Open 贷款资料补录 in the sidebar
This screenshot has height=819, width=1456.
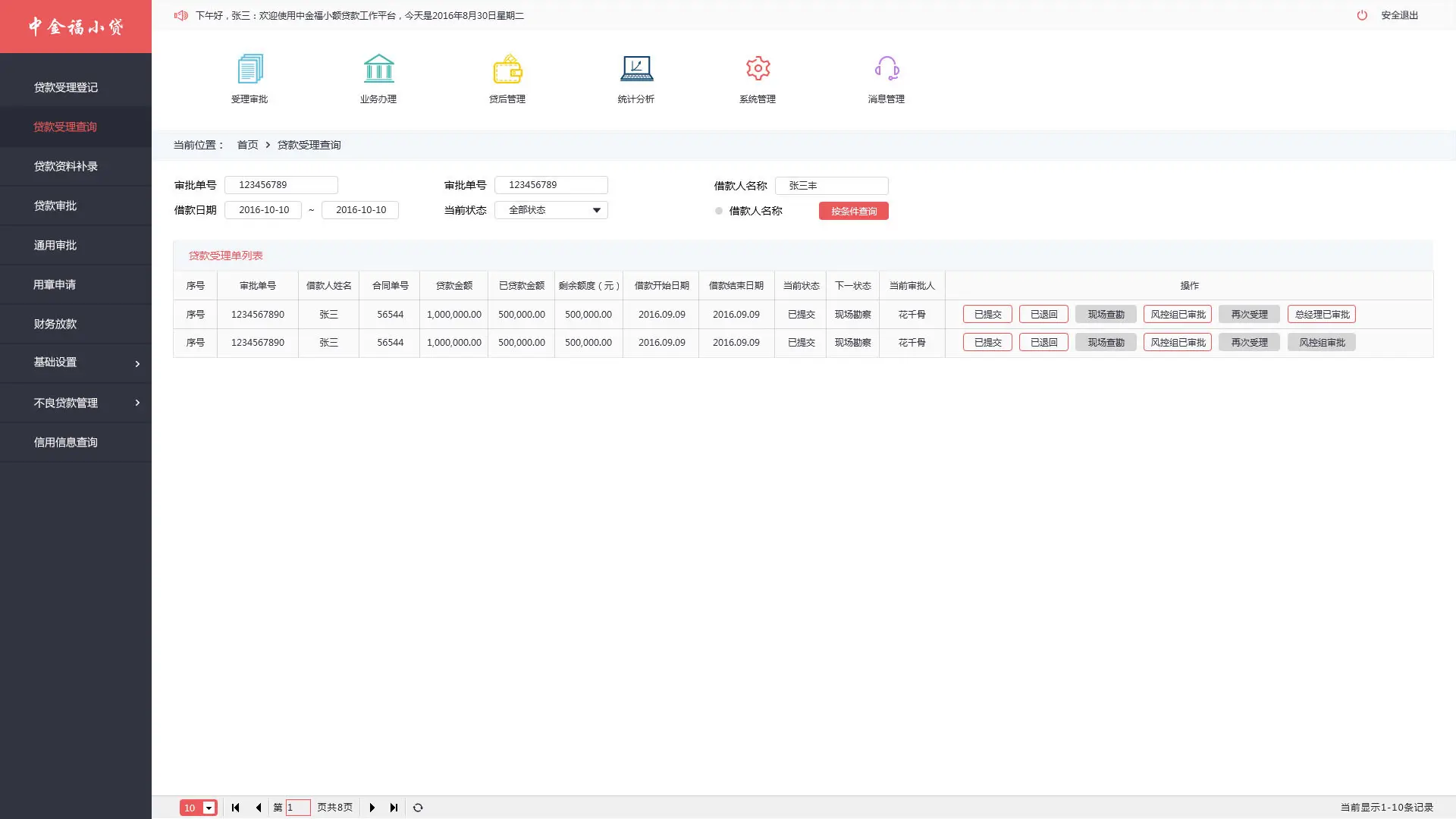tap(76, 166)
